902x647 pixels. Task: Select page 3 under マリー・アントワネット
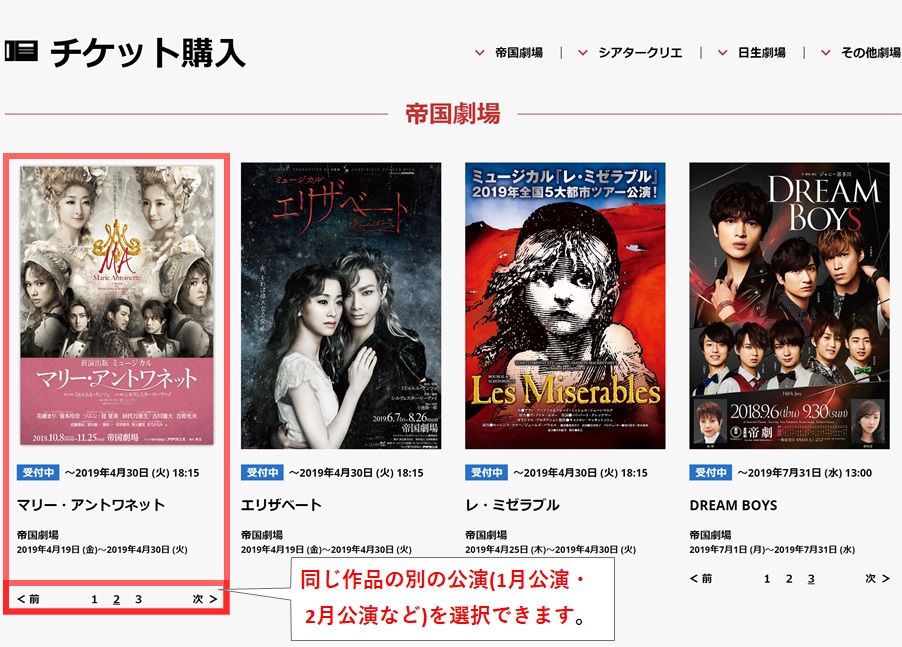click(x=139, y=599)
